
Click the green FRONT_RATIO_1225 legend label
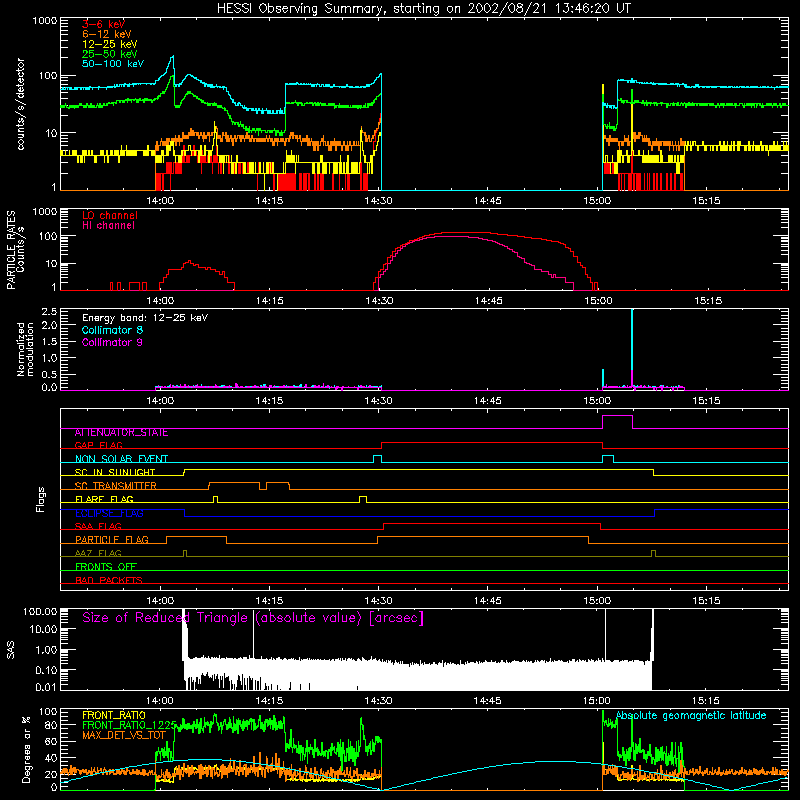(x=130, y=725)
